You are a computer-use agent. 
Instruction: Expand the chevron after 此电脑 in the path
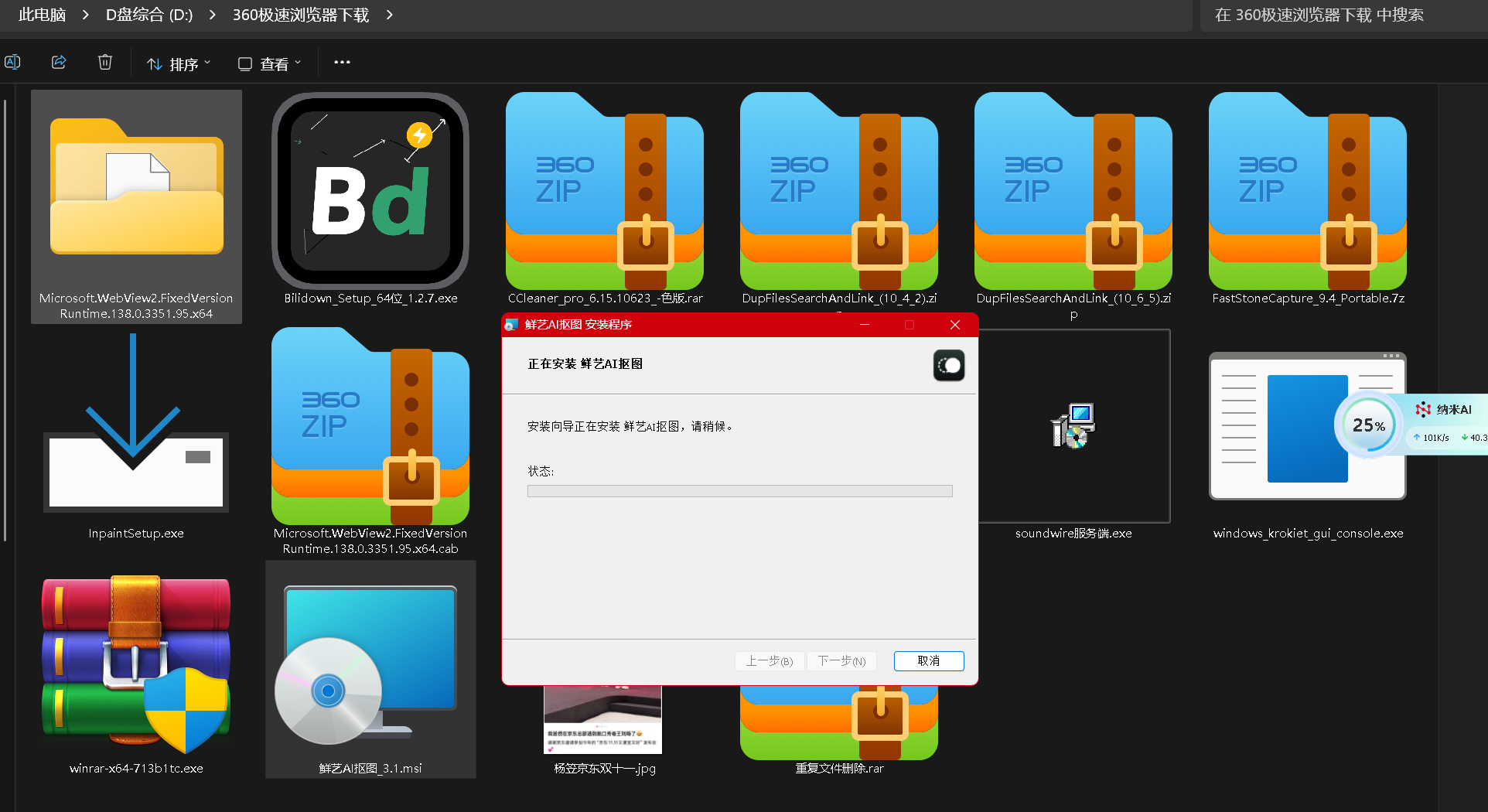(86, 15)
